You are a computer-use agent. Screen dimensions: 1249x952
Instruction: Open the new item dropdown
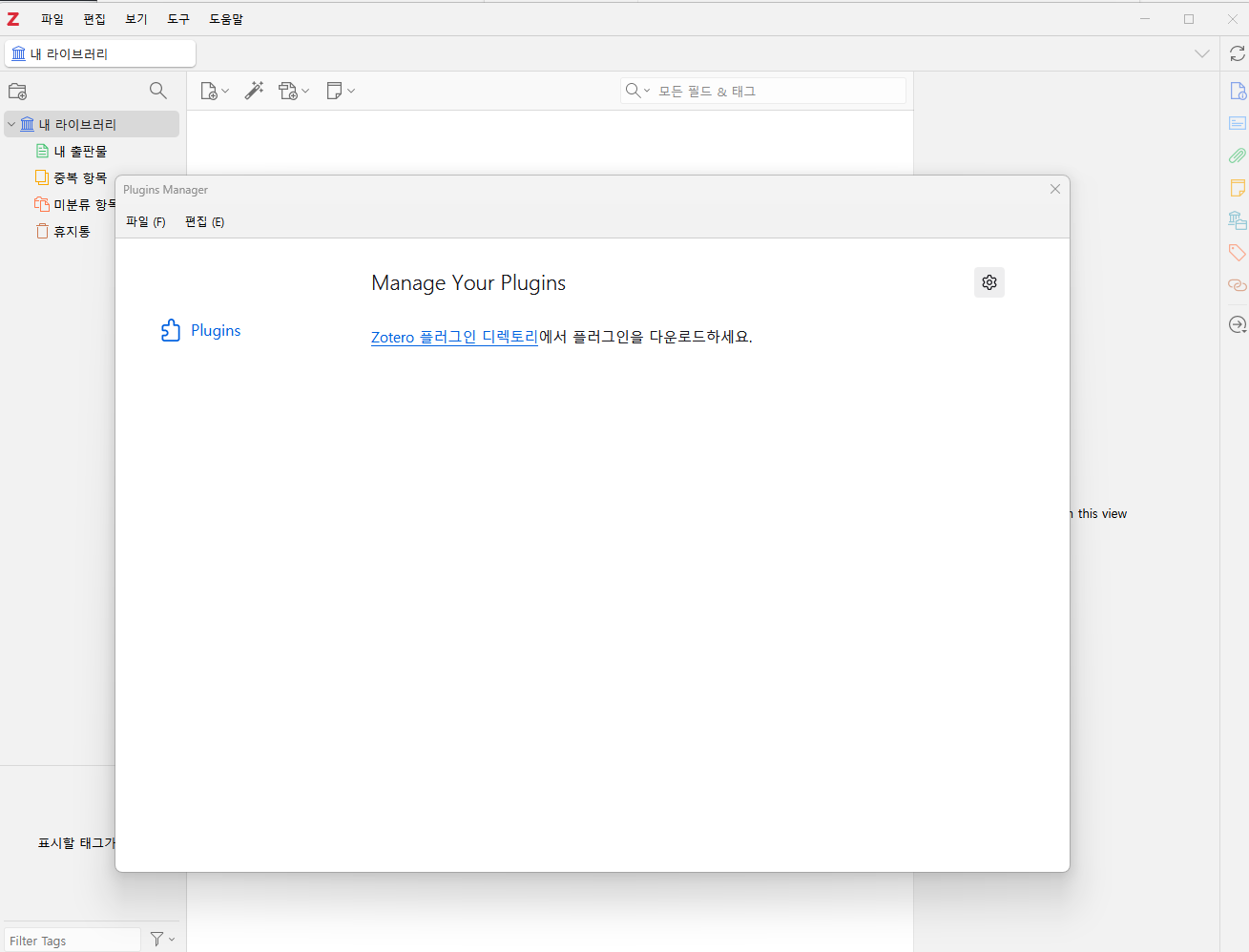coord(215,91)
